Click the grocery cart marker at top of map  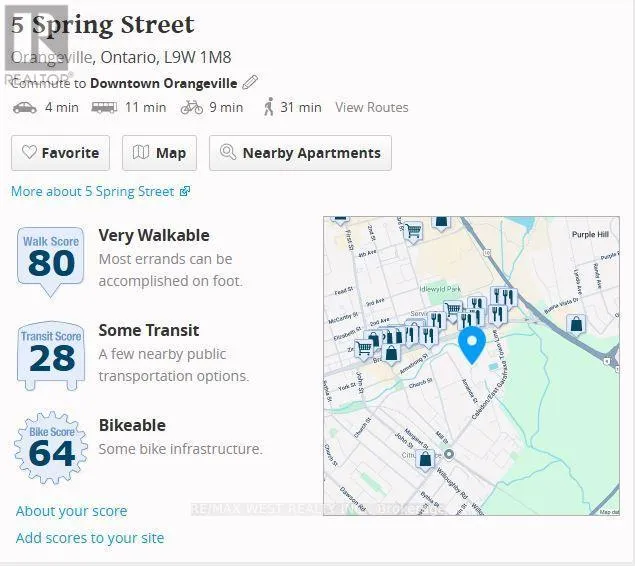[413, 232]
